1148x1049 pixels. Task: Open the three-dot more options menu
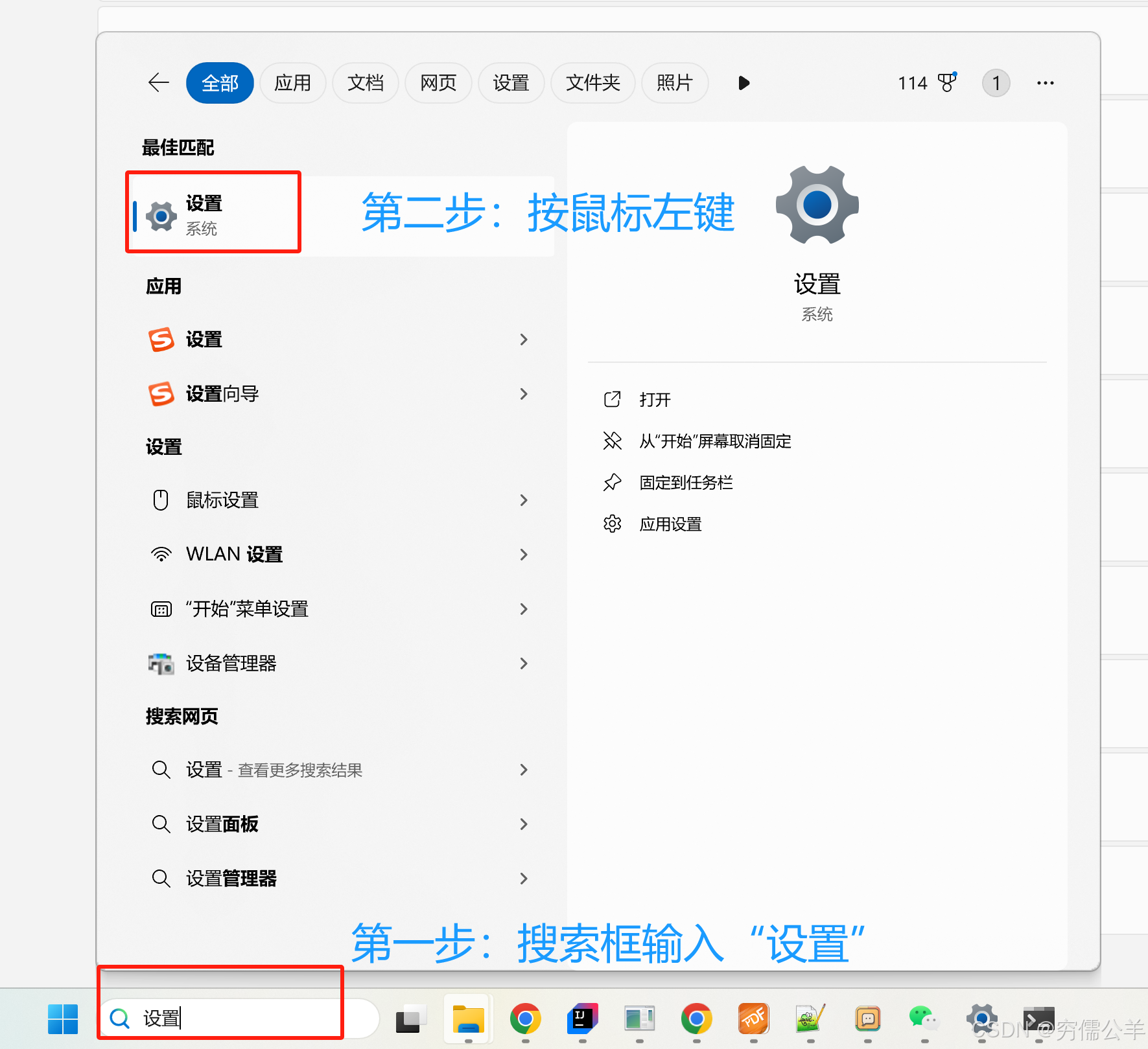coord(1044,83)
